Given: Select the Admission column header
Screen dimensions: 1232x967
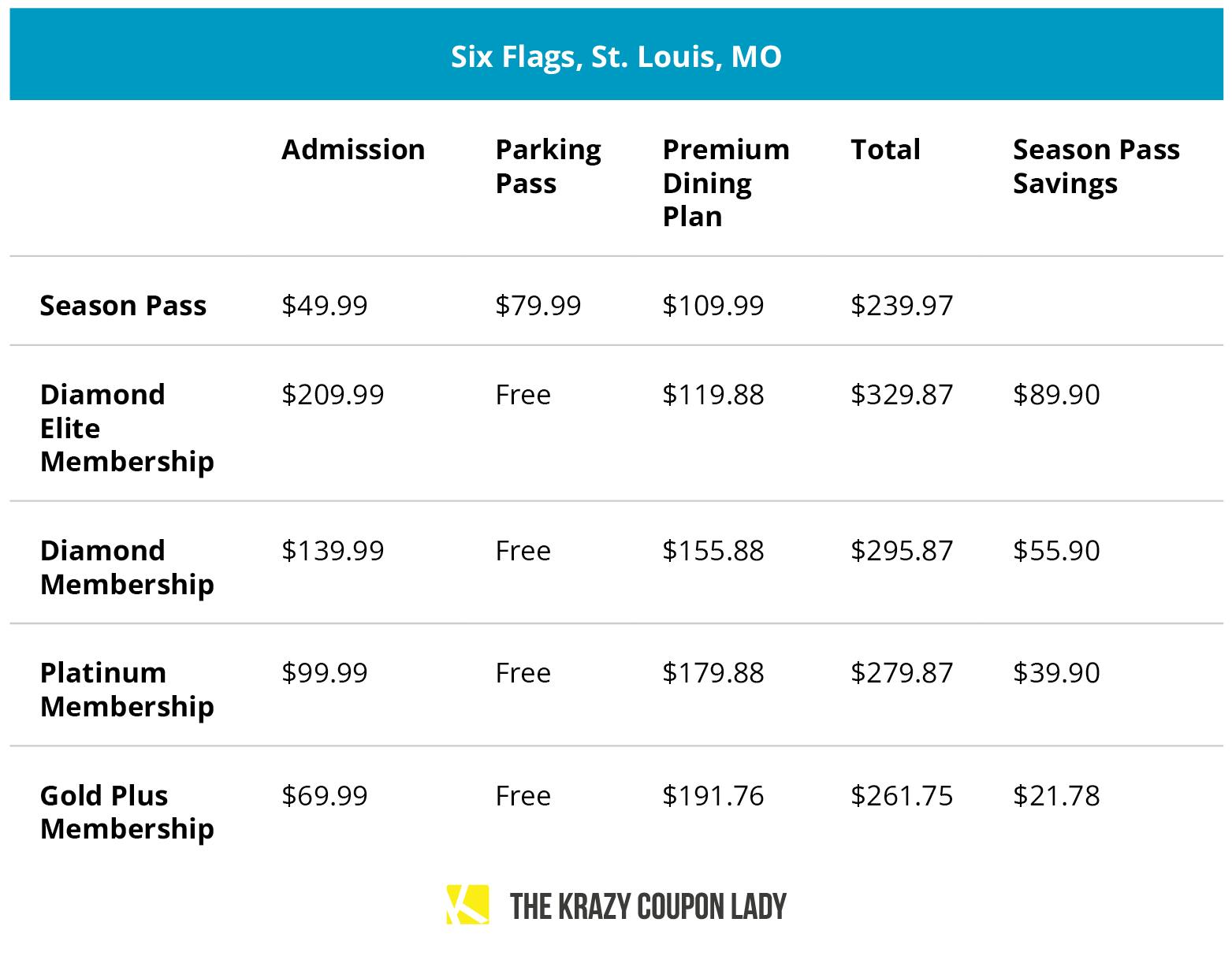Looking at the screenshot, I should [x=353, y=150].
